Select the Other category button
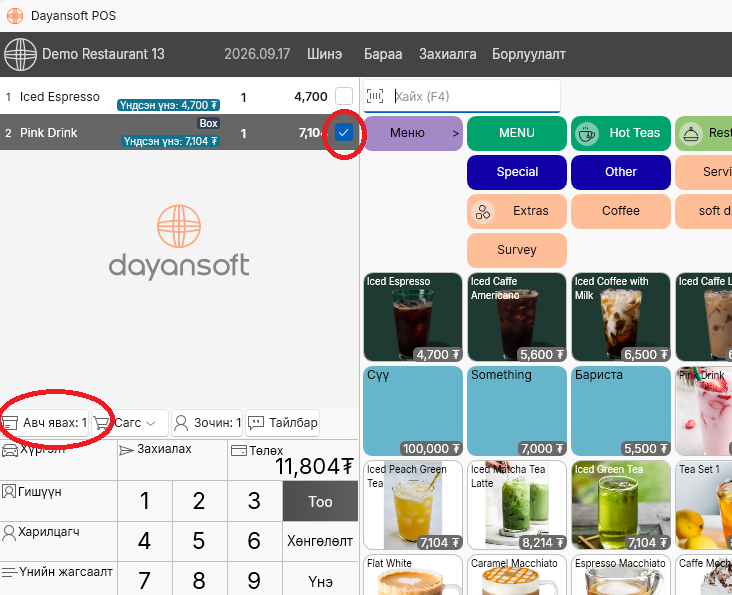732x595 pixels. point(621,172)
